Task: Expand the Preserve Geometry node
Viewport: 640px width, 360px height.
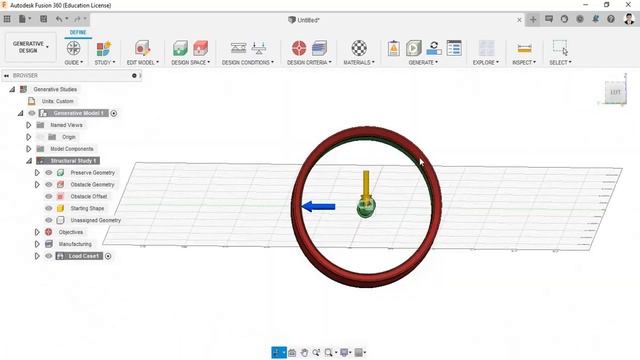Action: pyautogui.click(x=37, y=173)
